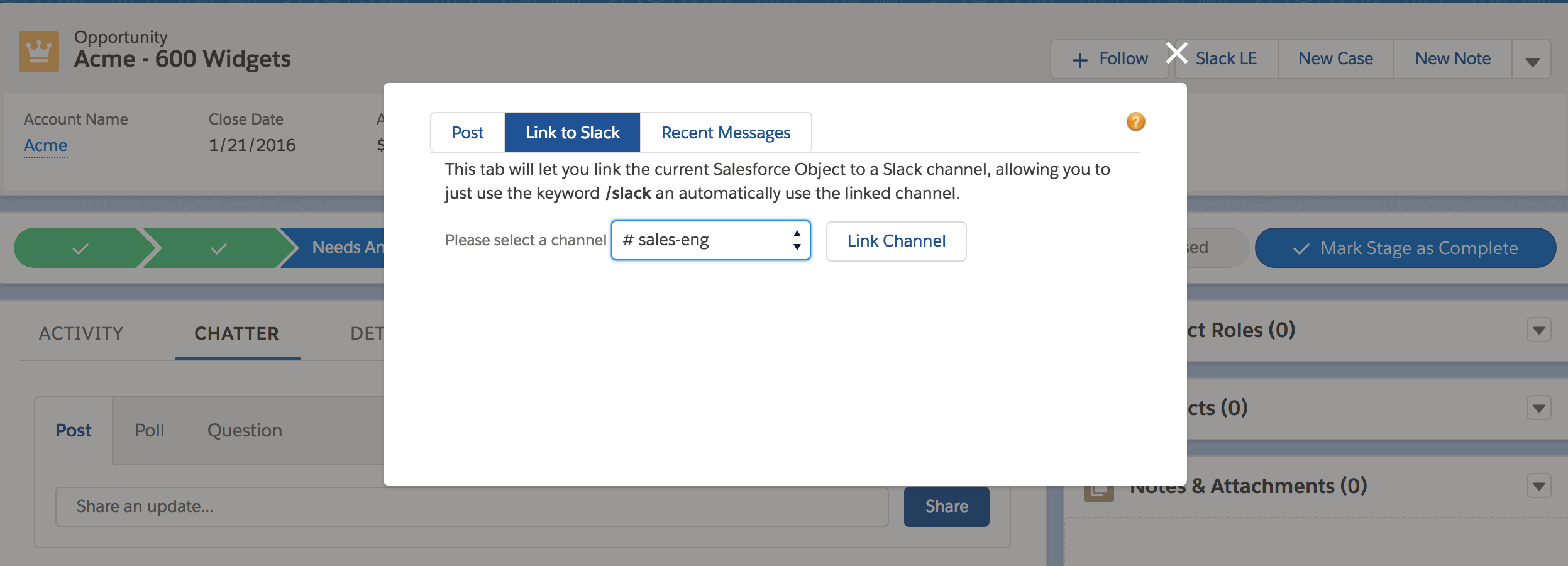Click the New Case button
The image size is (1568, 566).
pyautogui.click(x=1335, y=59)
